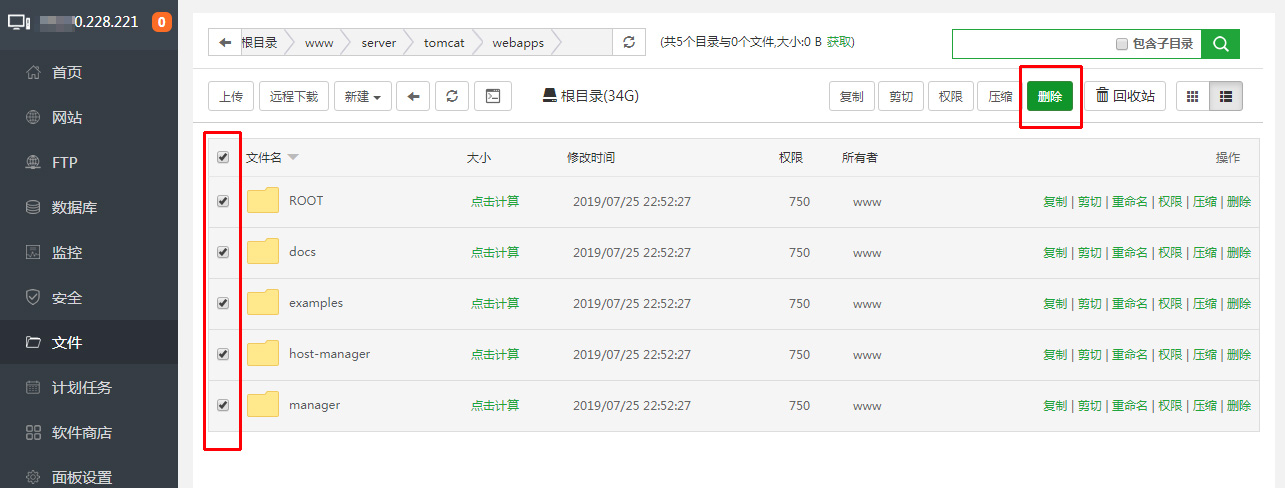This screenshot has height=488, width=1285.
Task: Expand the 新建 dropdown
Action: [x=362, y=96]
